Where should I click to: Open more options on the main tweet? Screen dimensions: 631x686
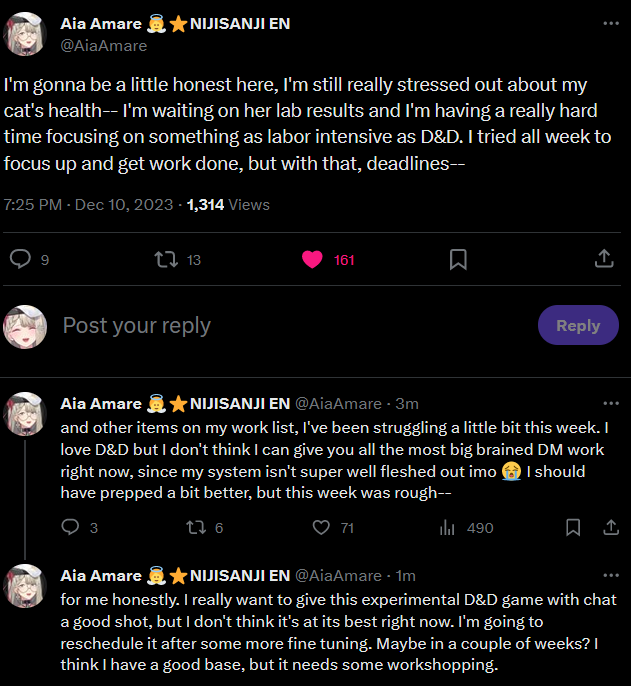point(610,23)
